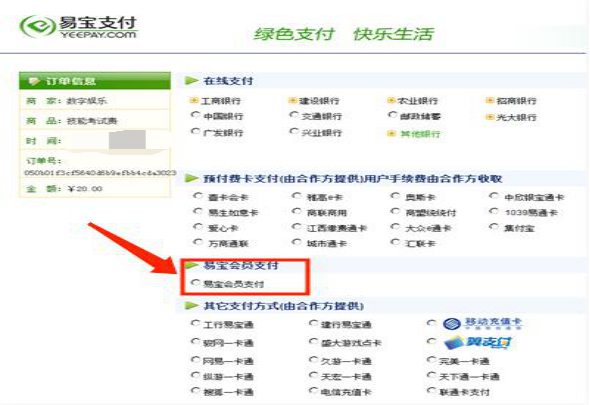Choose the 交通银行 radio button
Image resolution: width=590 pixels, height=405 pixels.
(293, 114)
